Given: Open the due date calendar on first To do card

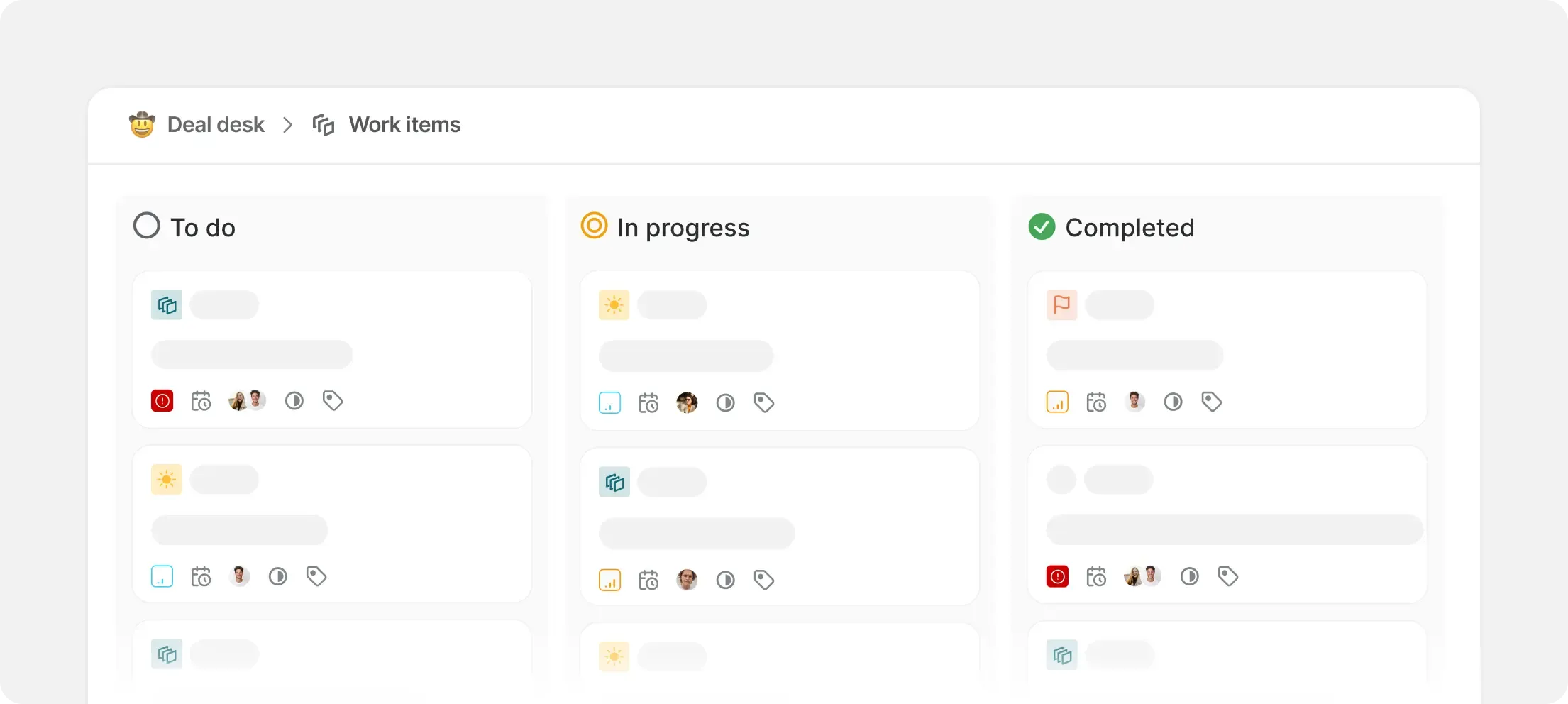Looking at the screenshot, I should (x=201, y=401).
